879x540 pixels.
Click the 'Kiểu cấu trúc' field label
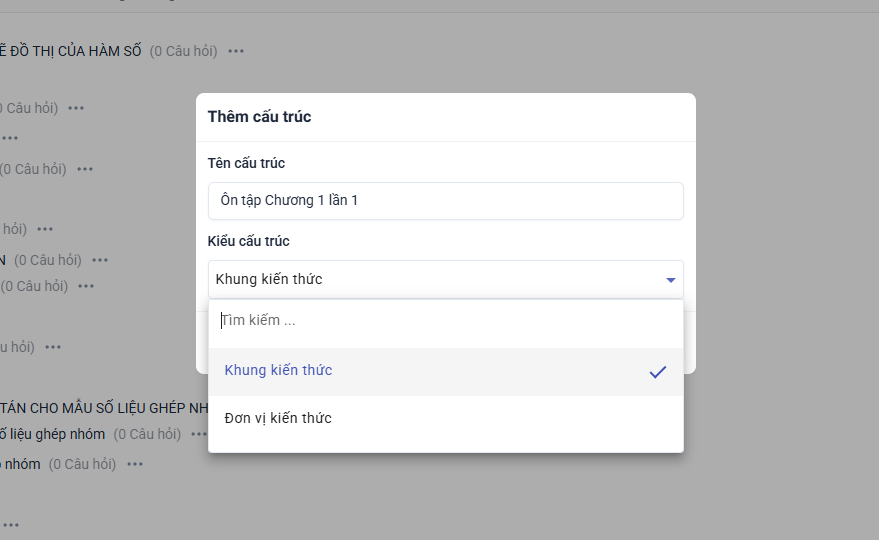(x=248, y=242)
